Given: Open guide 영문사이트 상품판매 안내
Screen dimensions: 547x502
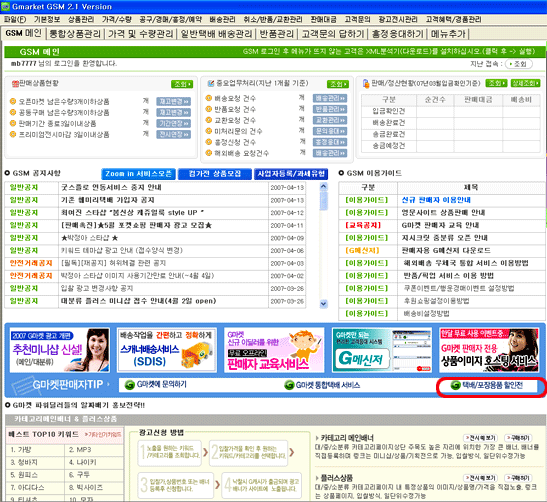Looking at the screenshot, I should [x=443, y=213].
